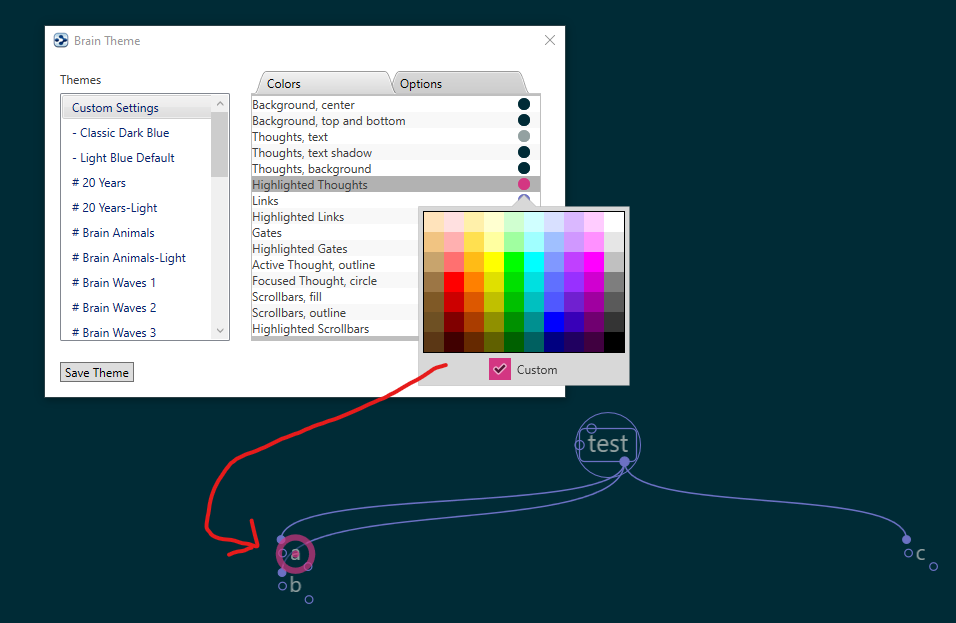Click the test thought node
Screen dimensions: 956x623
tap(608, 444)
